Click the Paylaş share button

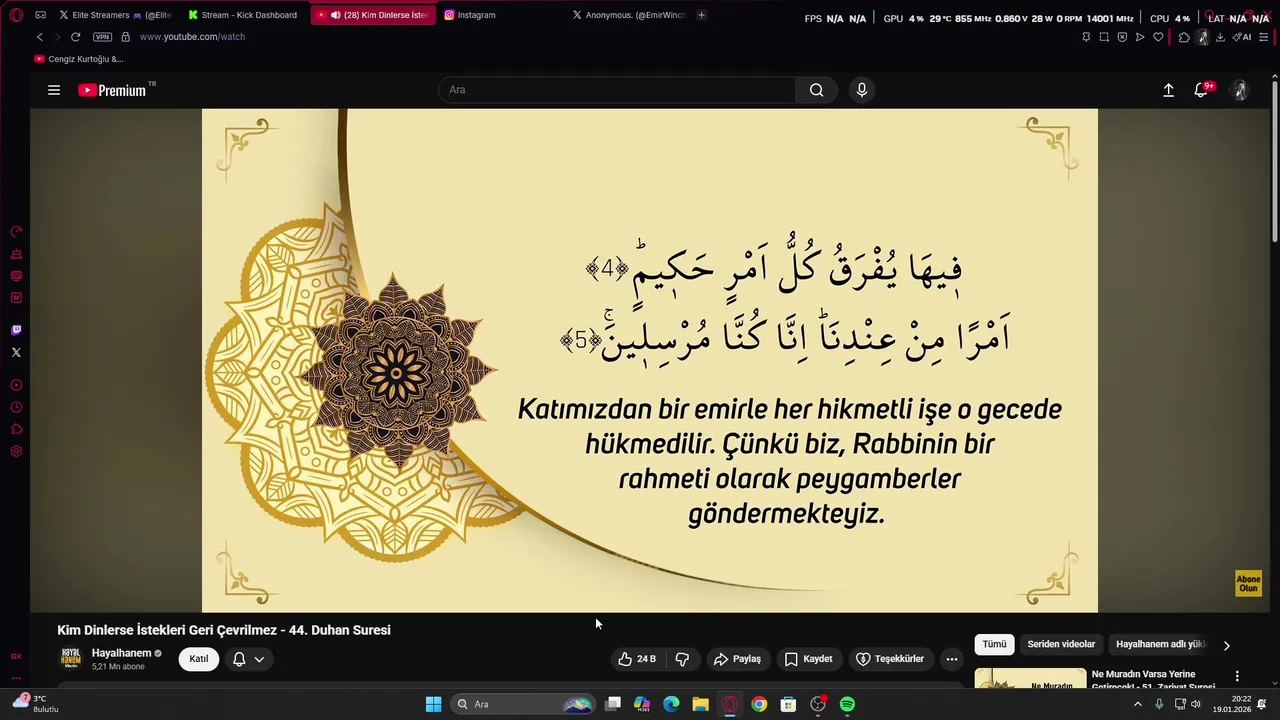click(x=737, y=659)
